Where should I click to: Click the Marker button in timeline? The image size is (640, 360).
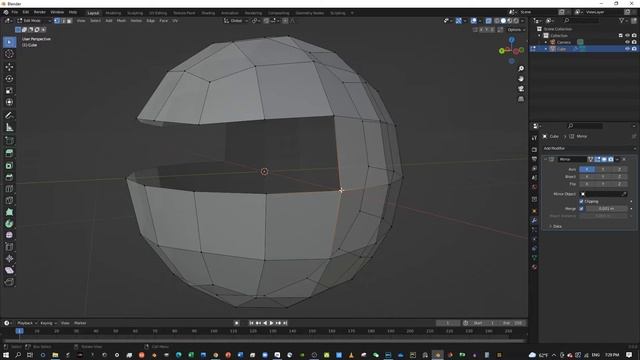click(x=80, y=323)
